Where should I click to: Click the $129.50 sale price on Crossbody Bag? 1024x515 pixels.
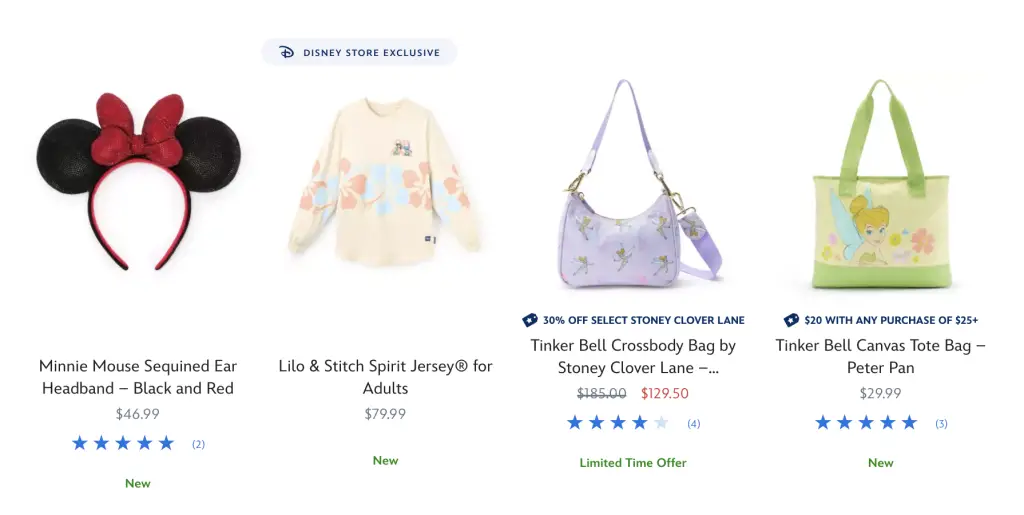click(664, 394)
